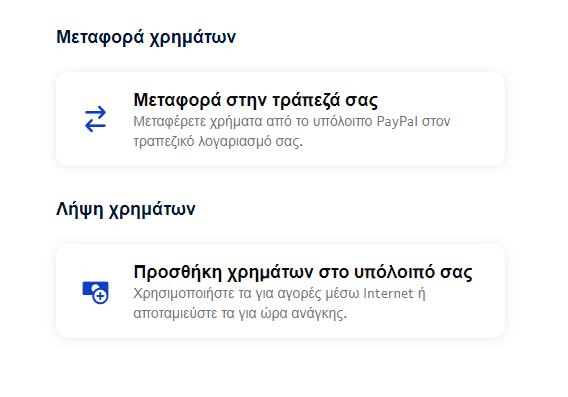This screenshot has width=568, height=397.
Task: Click the 'Μεταφορά χρημάτων' section heading
Action: pos(146,37)
